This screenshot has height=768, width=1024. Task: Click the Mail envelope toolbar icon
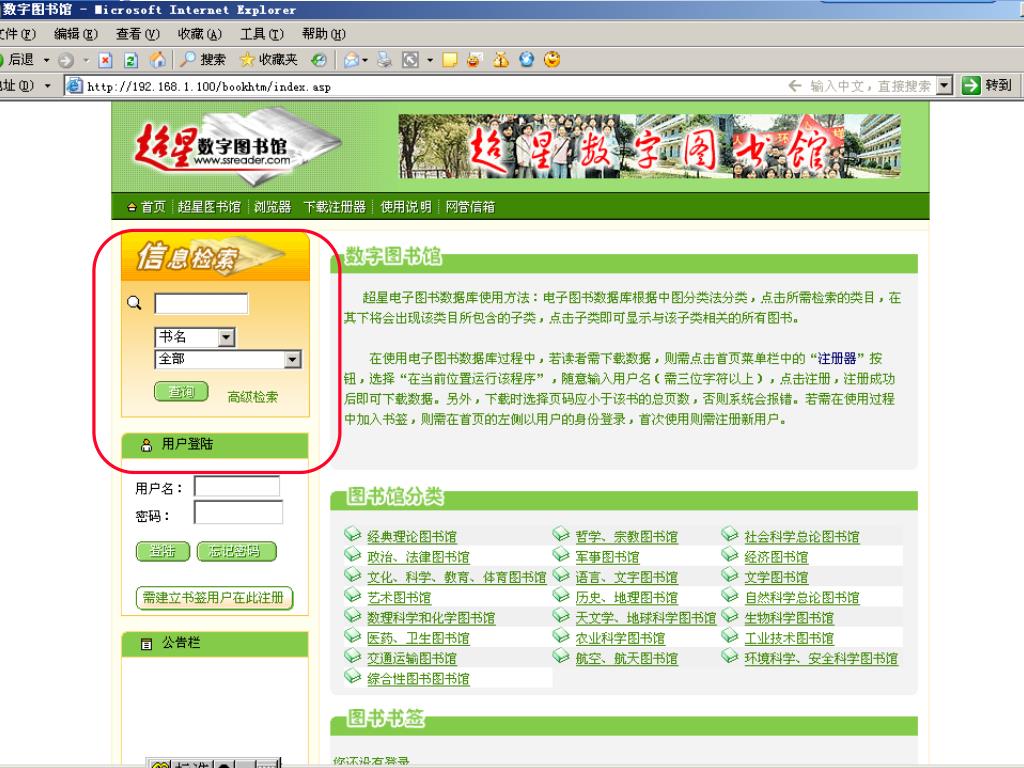[x=351, y=60]
